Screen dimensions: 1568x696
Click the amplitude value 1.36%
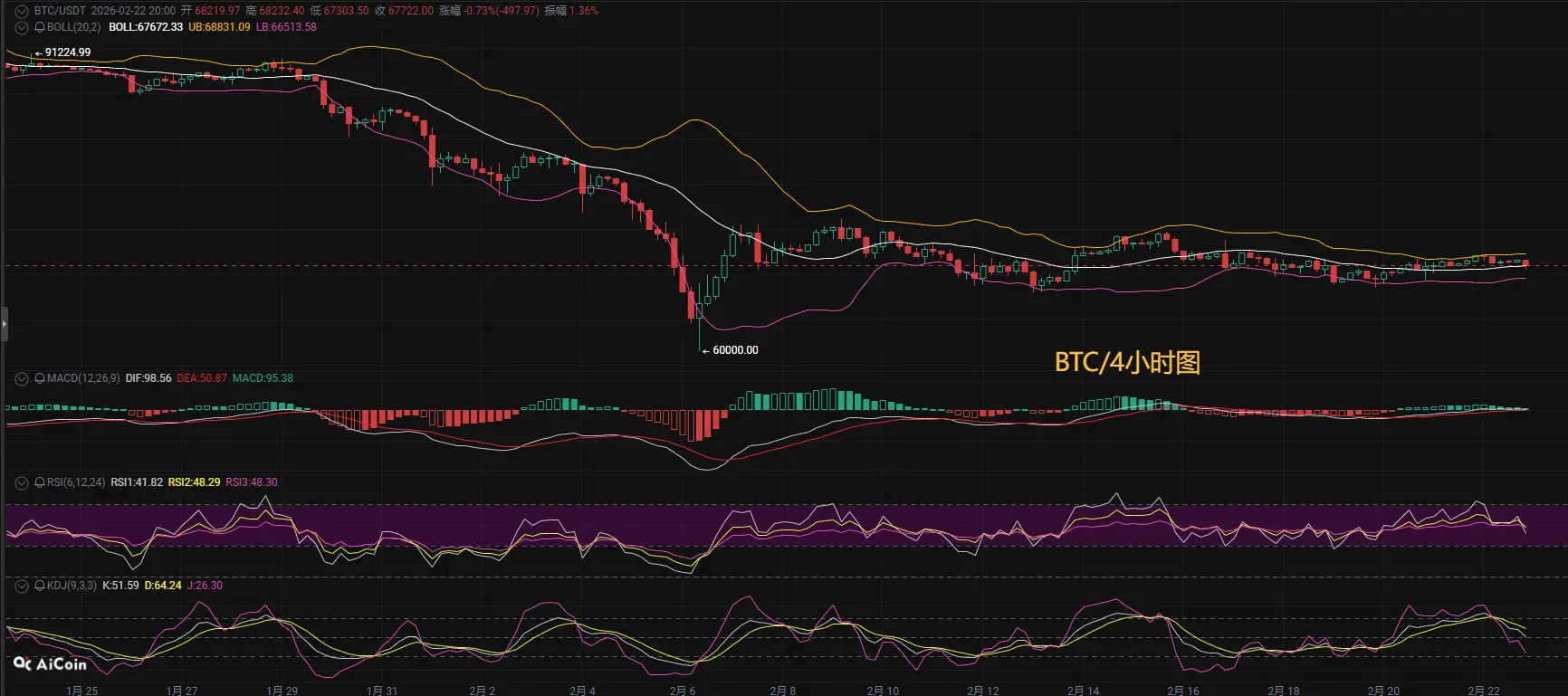584,11
